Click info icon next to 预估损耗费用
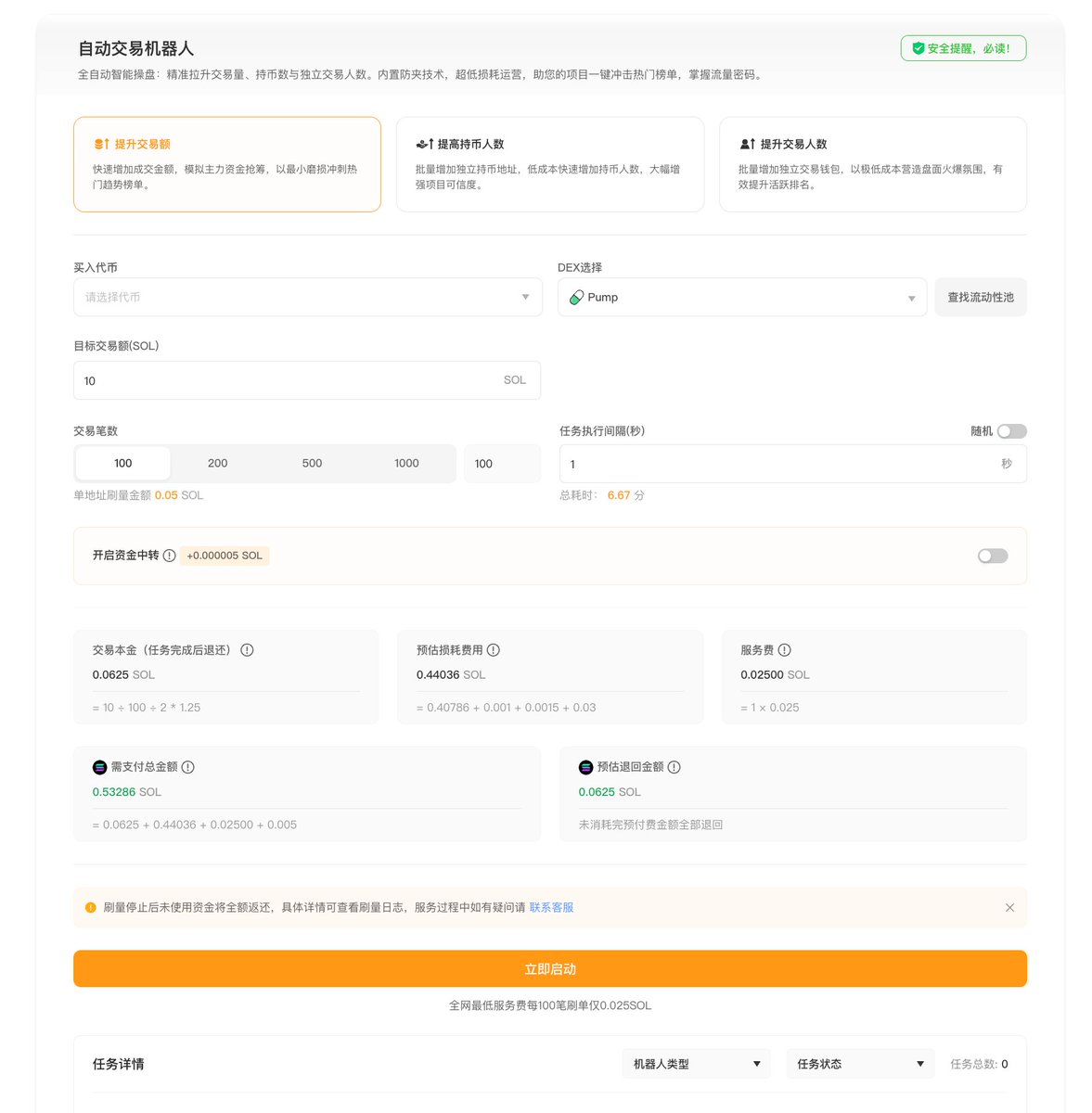Image resolution: width=1092 pixels, height=1113 pixels. 494,650
